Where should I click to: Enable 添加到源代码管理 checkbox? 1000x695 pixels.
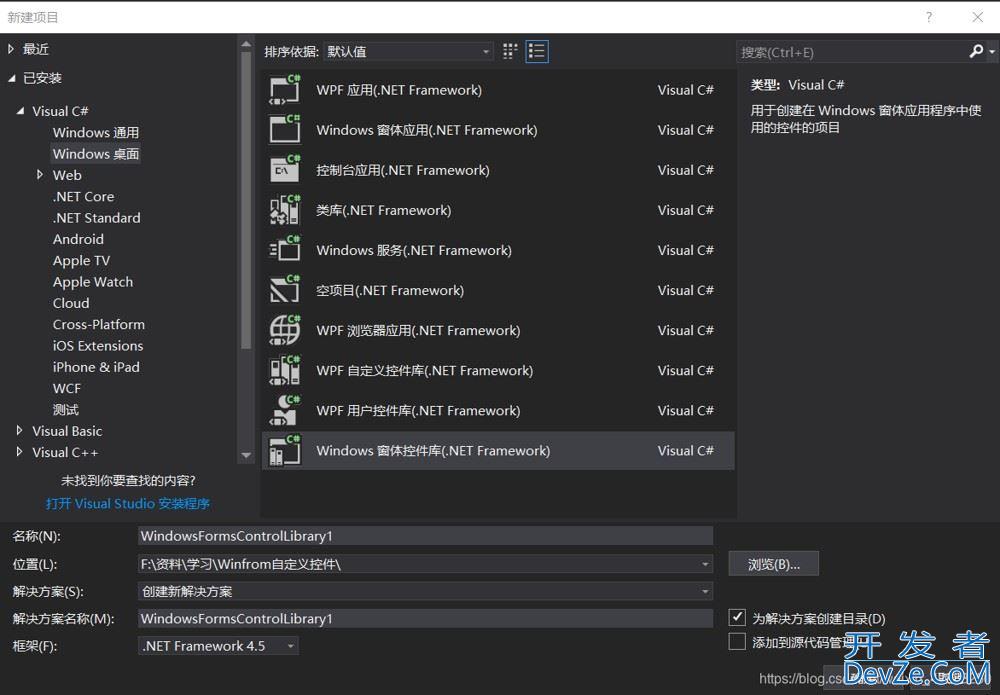737,641
